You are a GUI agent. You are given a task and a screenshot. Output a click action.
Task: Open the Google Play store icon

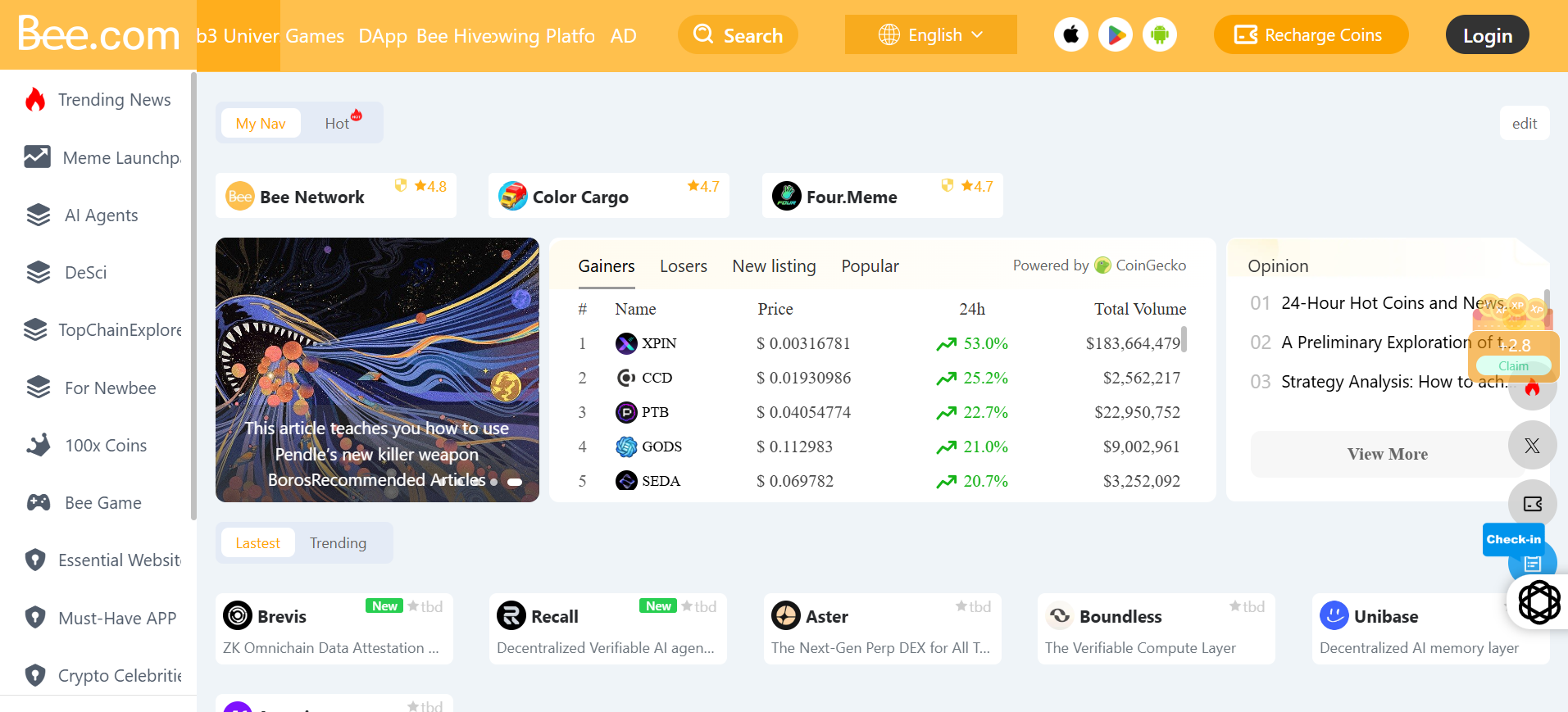tap(1115, 35)
